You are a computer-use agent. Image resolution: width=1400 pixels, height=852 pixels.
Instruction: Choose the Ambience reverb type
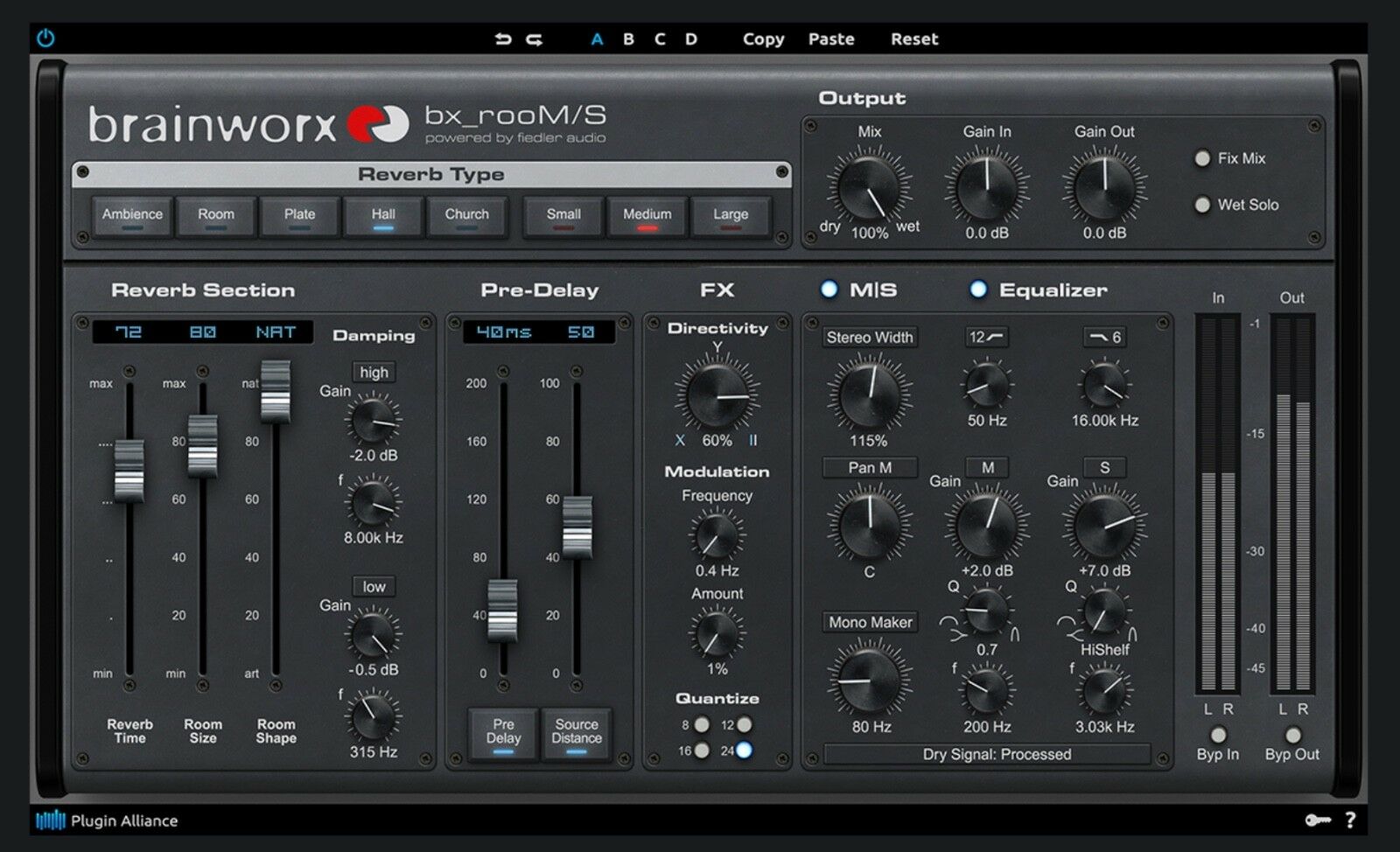tap(132, 216)
